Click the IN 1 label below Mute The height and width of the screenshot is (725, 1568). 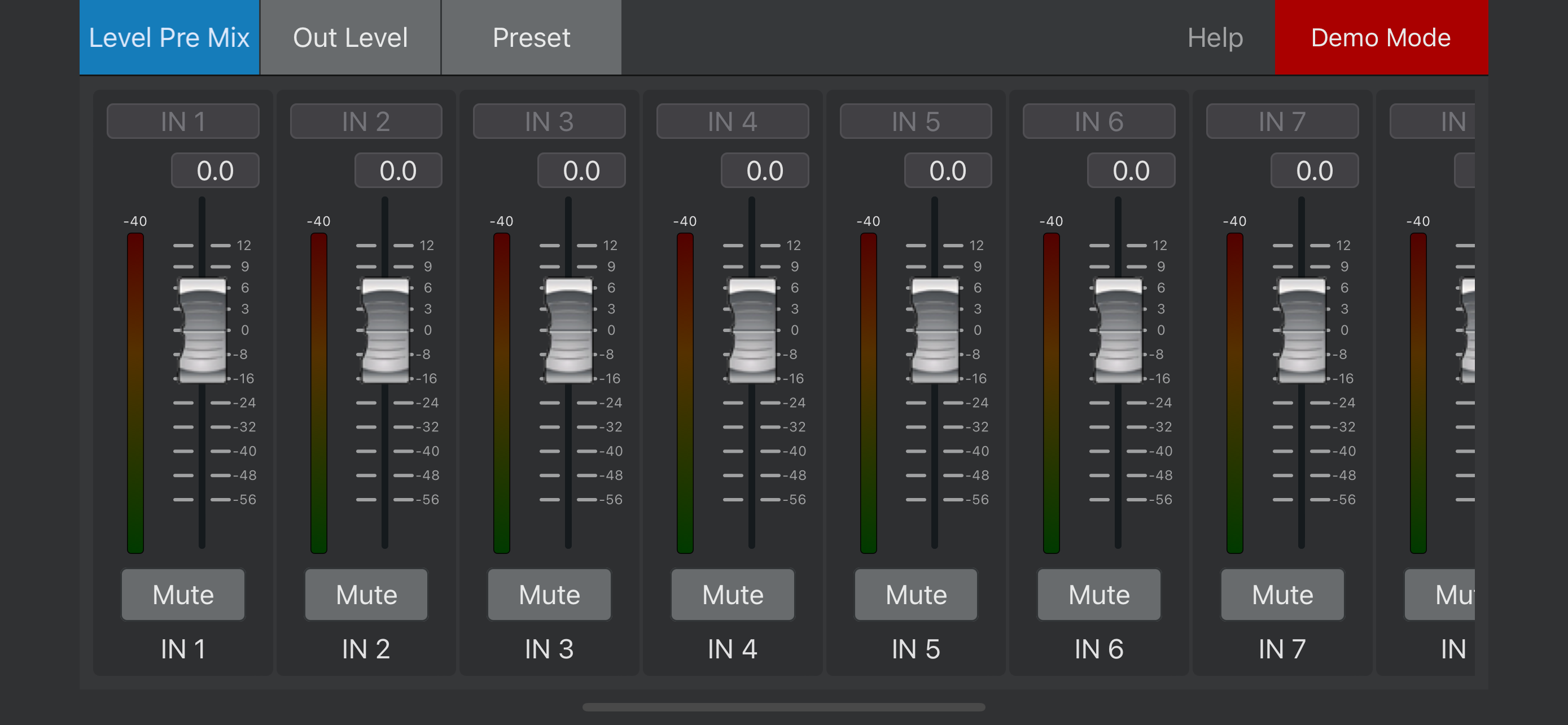tap(183, 649)
